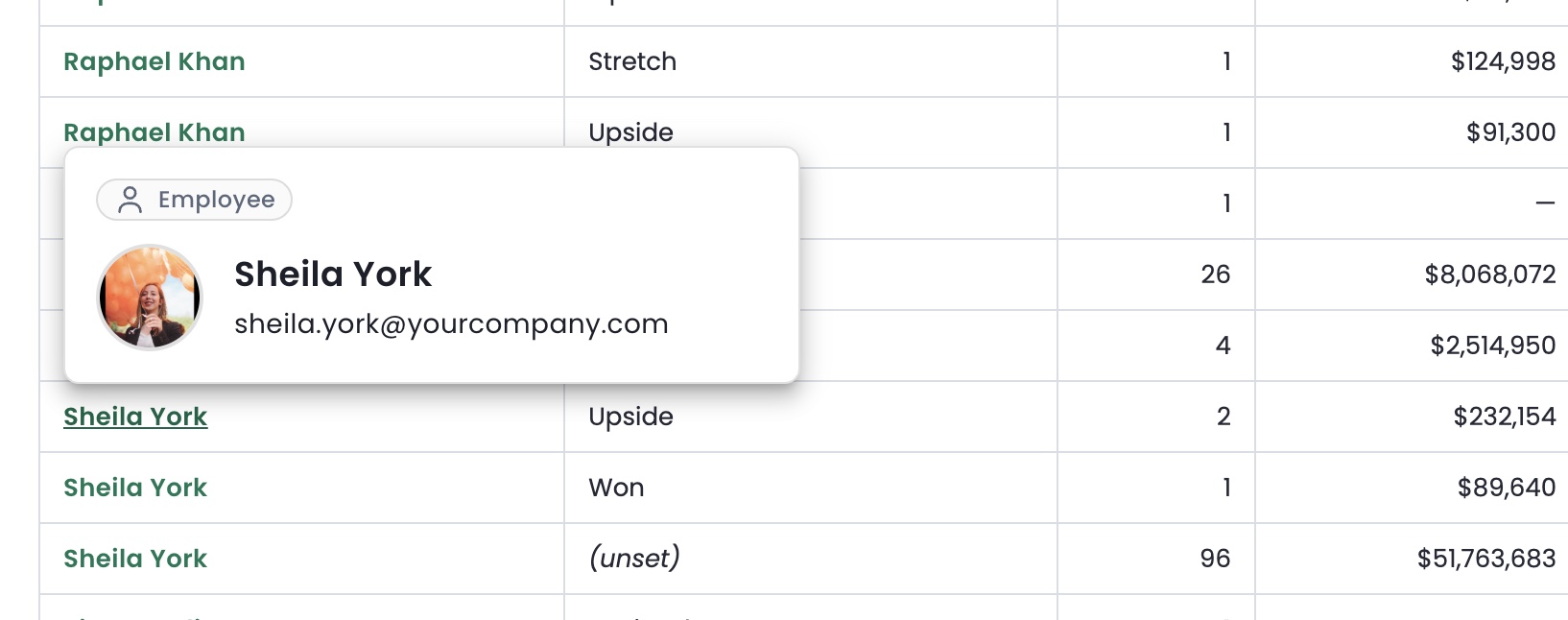The image size is (1568, 620).
Task: Select the $232,154 amount cell
Action: pyautogui.click(x=1412, y=417)
